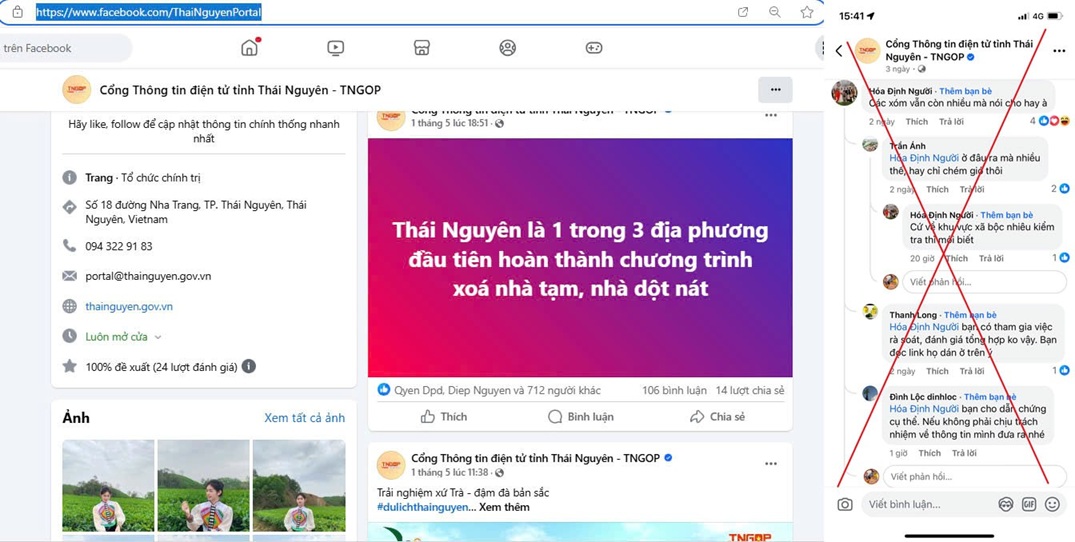
Task: Bookmark page with the star icon
Action: click(807, 12)
